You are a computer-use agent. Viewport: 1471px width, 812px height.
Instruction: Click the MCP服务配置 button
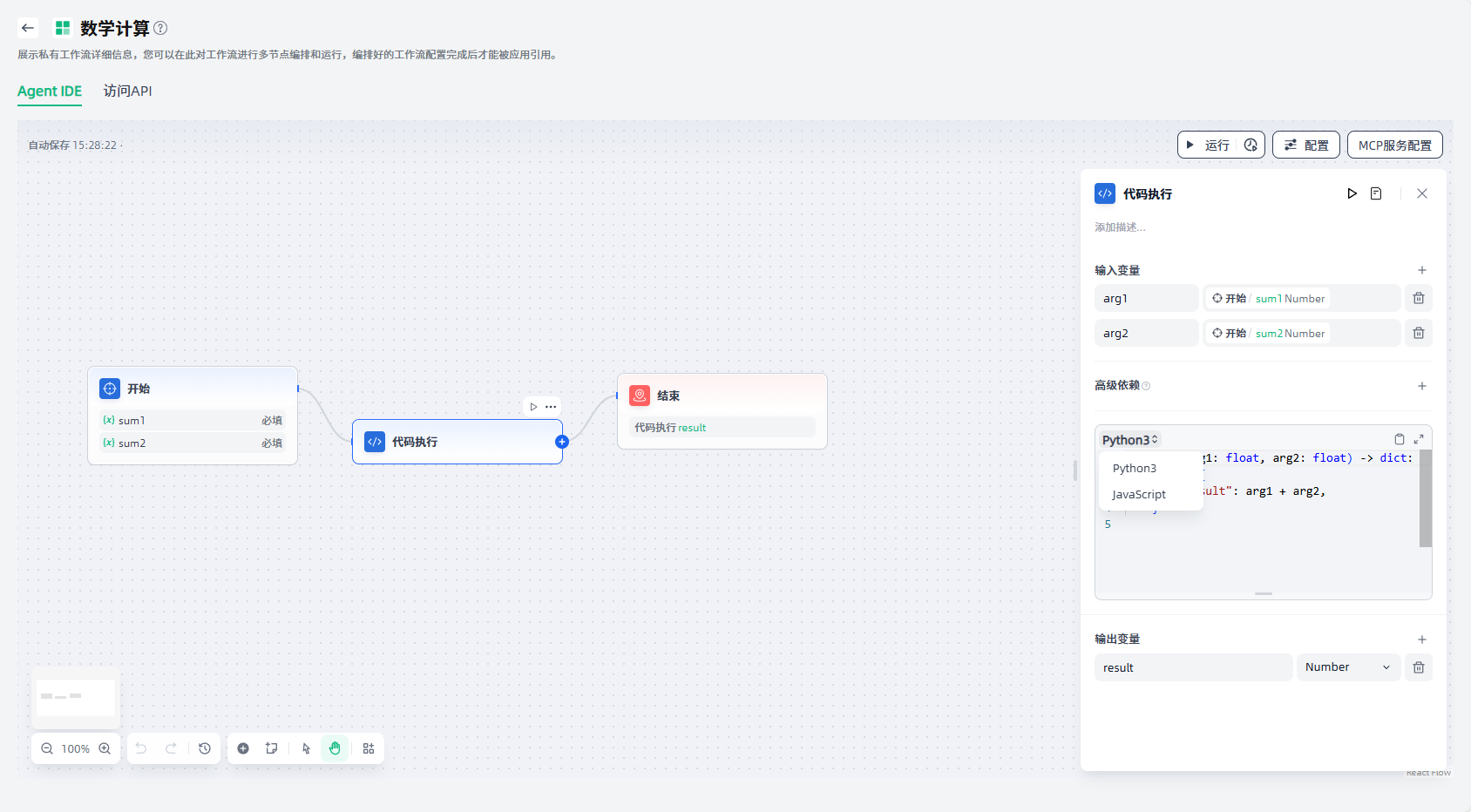pyautogui.click(x=1394, y=145)
